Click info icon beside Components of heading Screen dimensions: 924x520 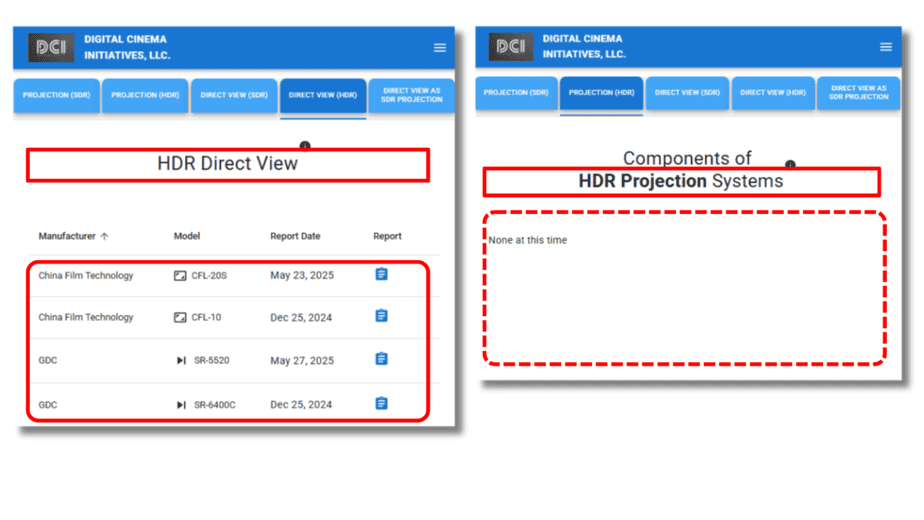pyautogui.click(x=790, y=164)
